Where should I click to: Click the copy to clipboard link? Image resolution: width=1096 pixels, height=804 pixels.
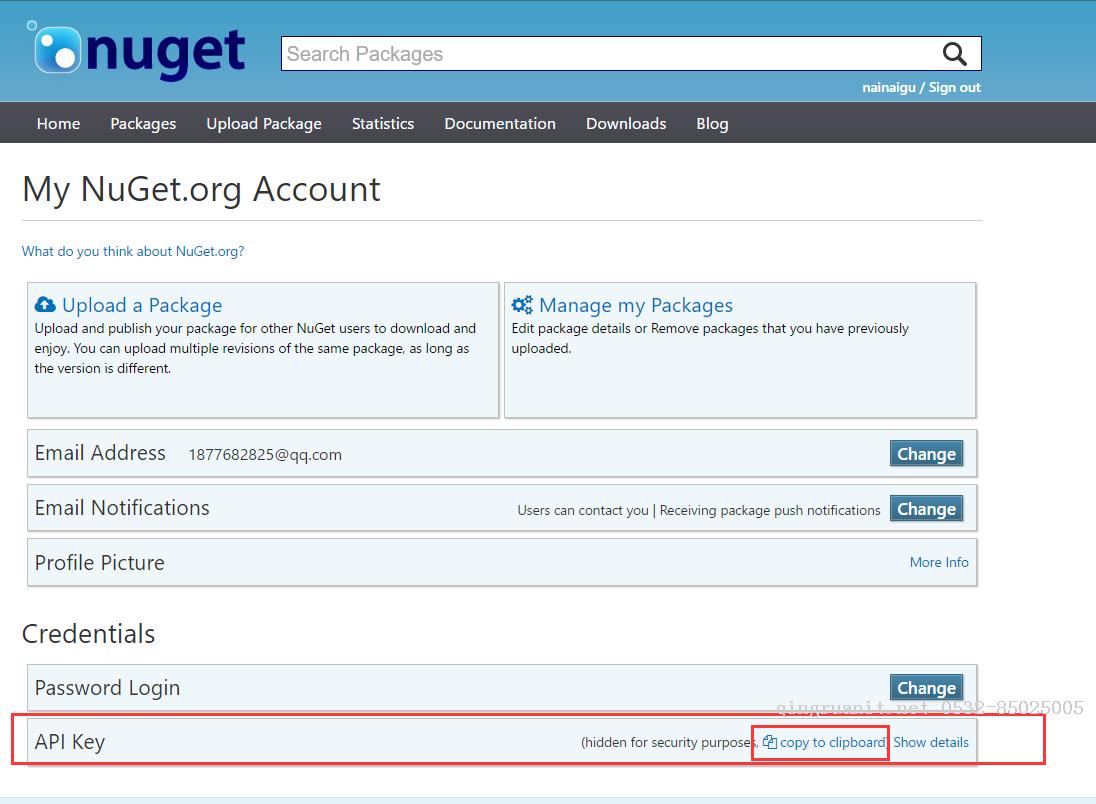click(x=833, y=742)
